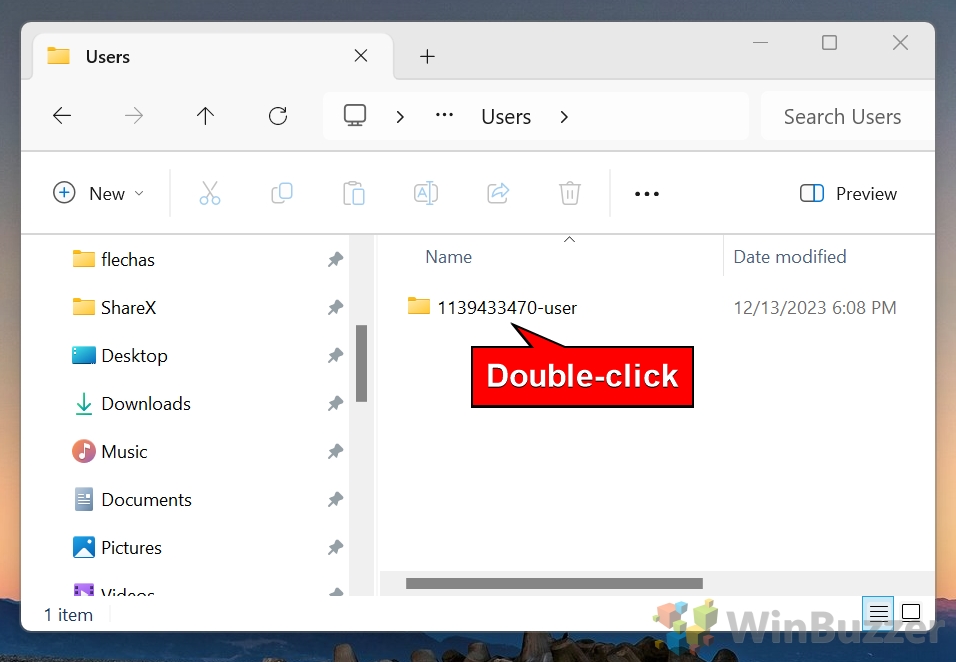Viewport: 956px width, 662px height.
Task: Switch to Details view layout
Action: tap(878, 612)
